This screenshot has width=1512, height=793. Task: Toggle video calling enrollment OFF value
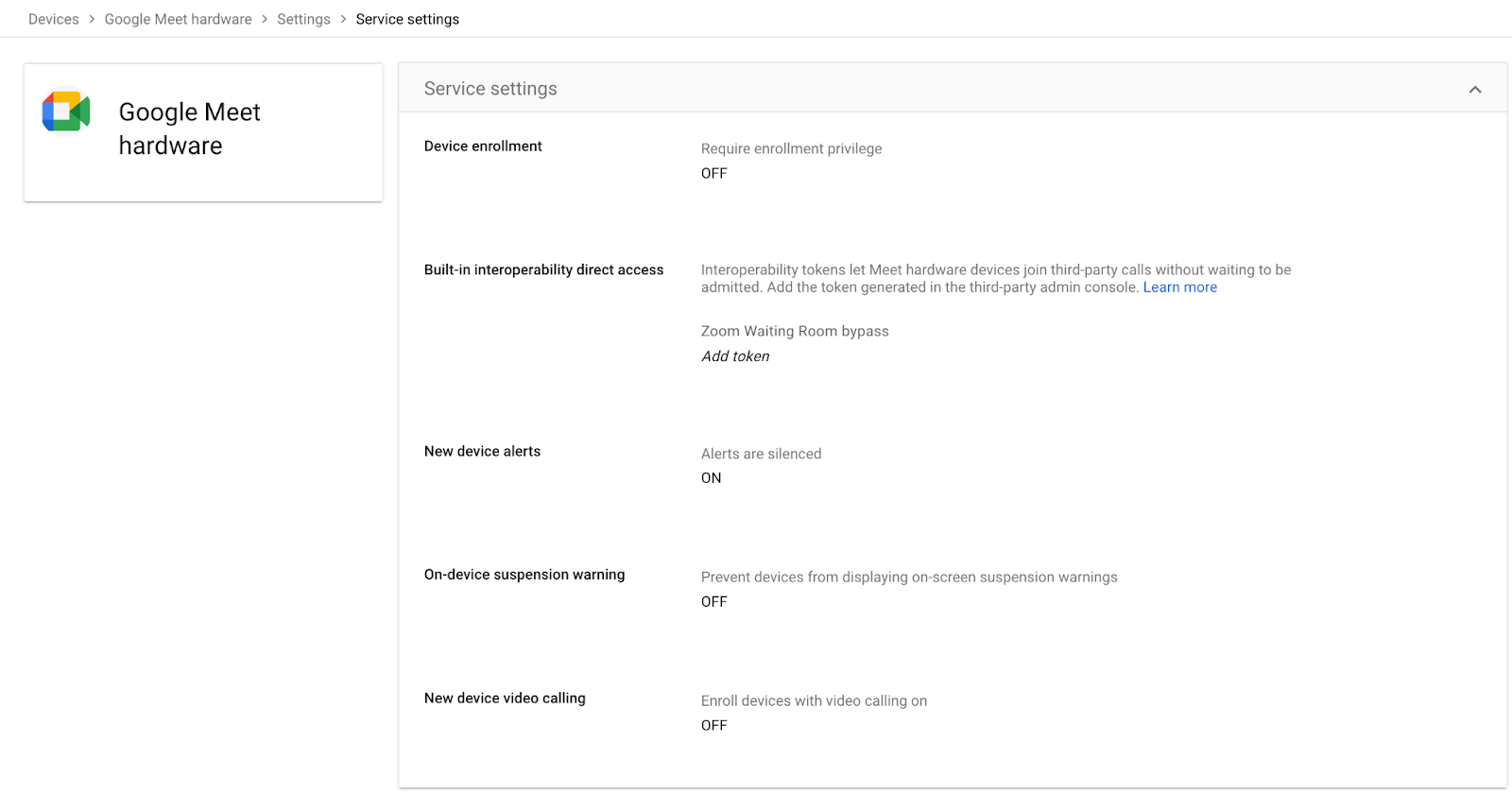[714, 726]
